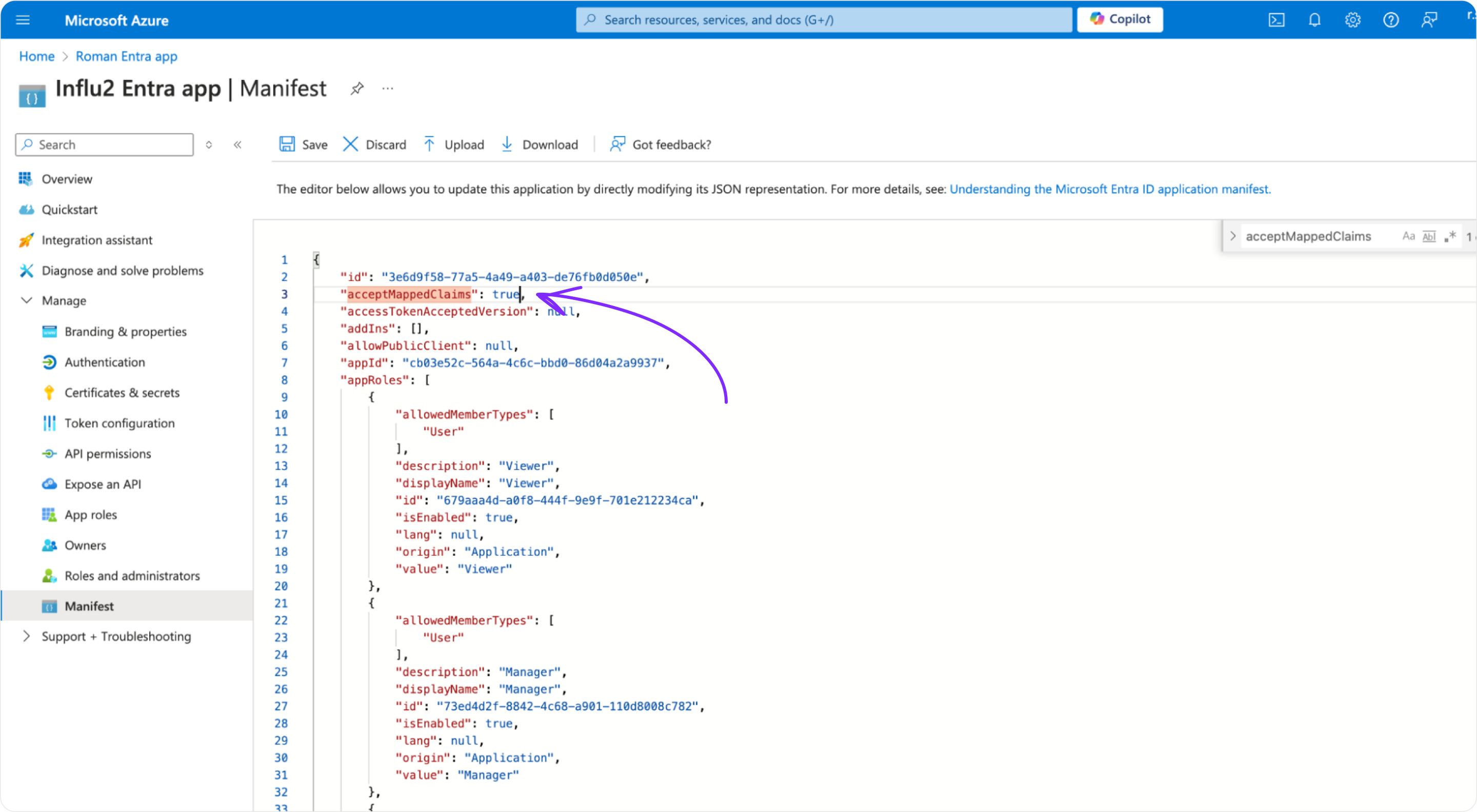Open Understanding Microsoft Entra ID manifest link
Image resolution: width=1477 pixels, height=812 pixels.
tap(1110, 189)
